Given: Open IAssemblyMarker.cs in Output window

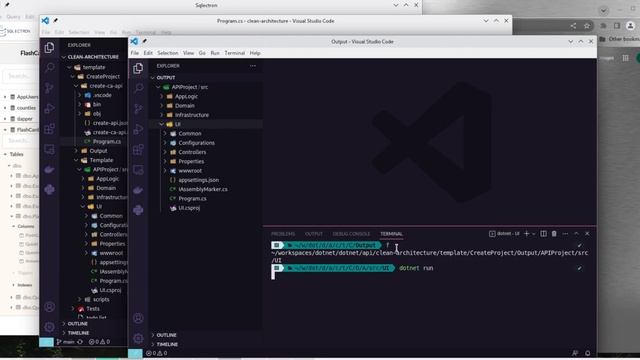Looking at the screenshot, I should [x=203, y=189].
